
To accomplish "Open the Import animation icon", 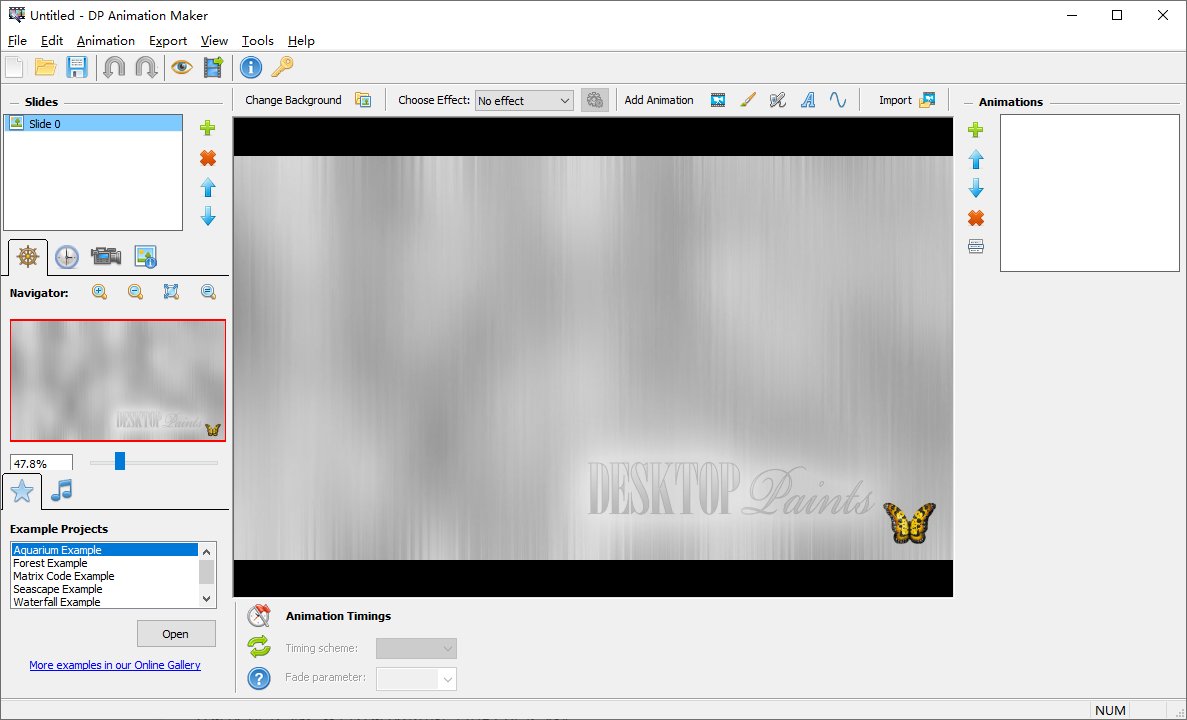I will (x=928, y=100).
